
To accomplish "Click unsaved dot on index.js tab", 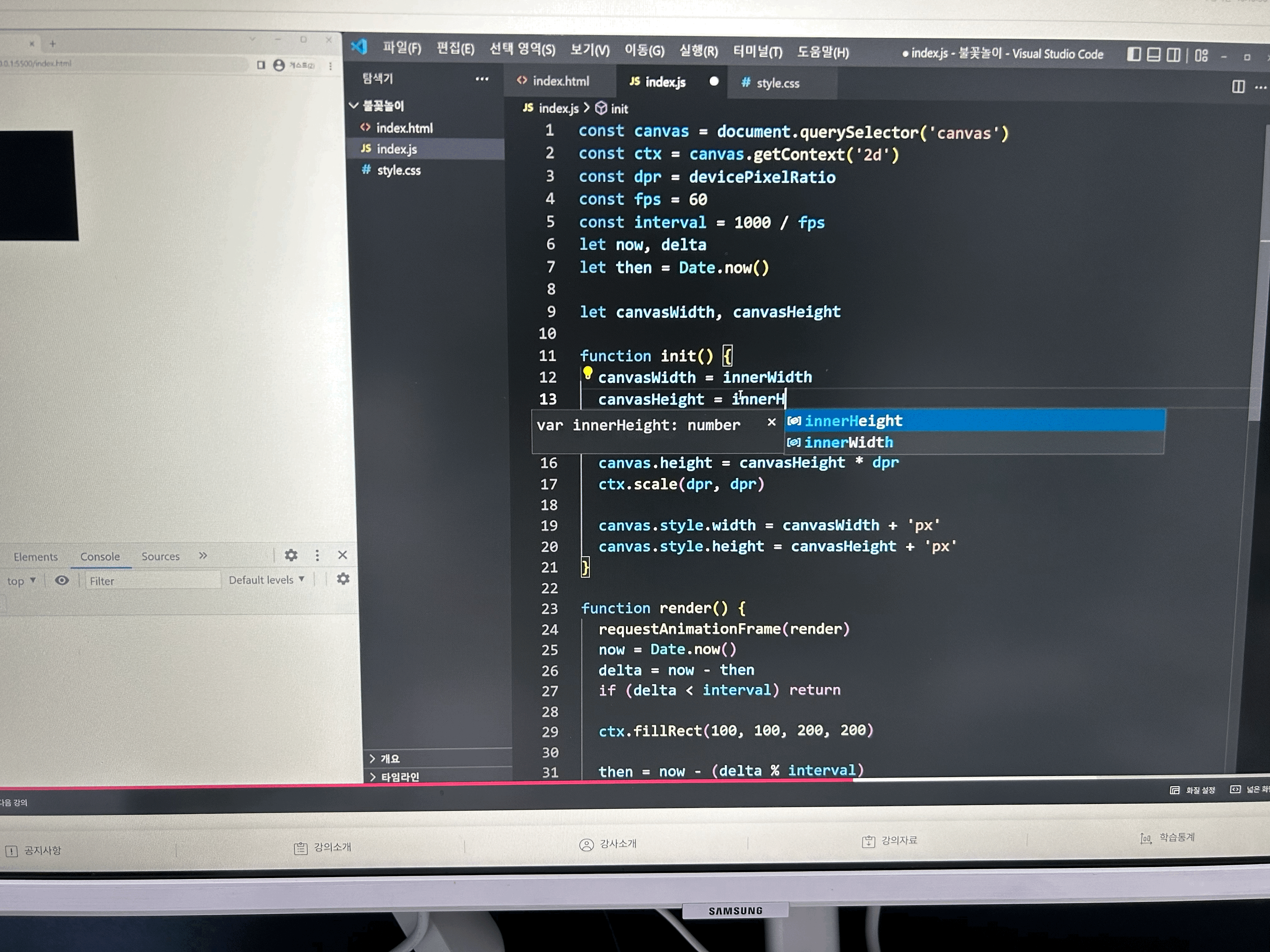I will pyautogui.click(x=714, y=82).
